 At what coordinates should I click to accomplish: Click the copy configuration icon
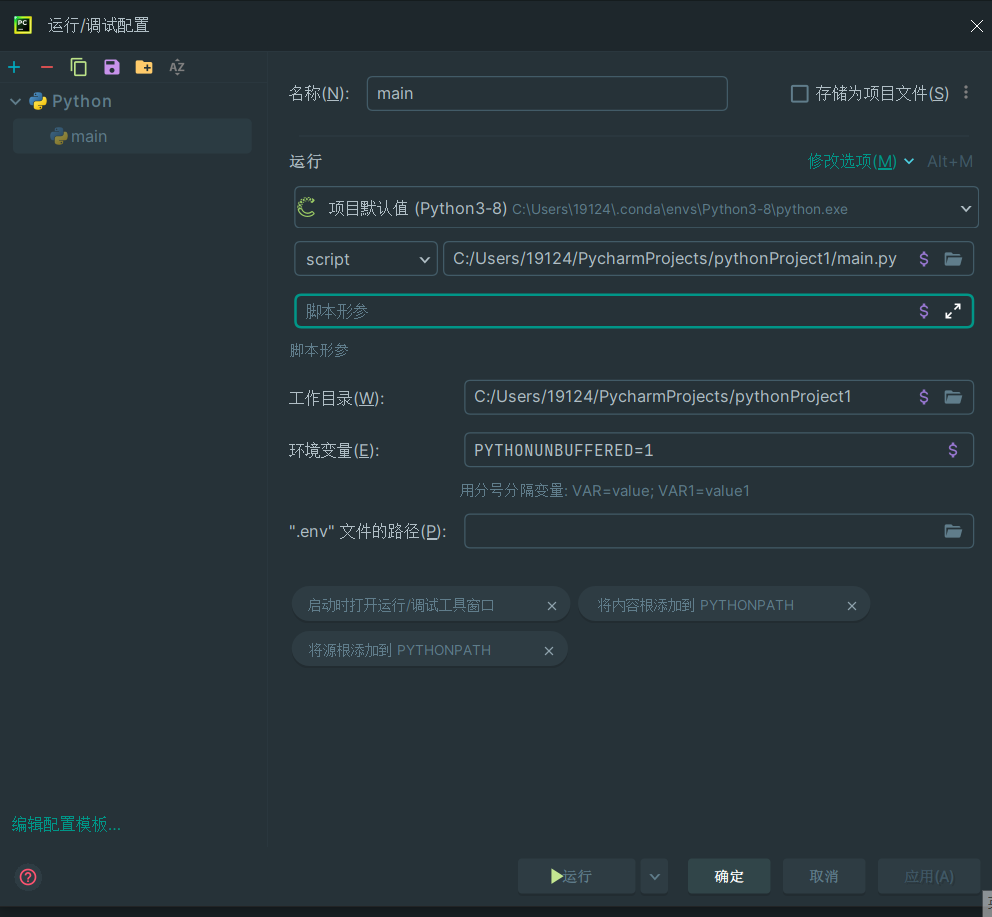click(79, 67)
